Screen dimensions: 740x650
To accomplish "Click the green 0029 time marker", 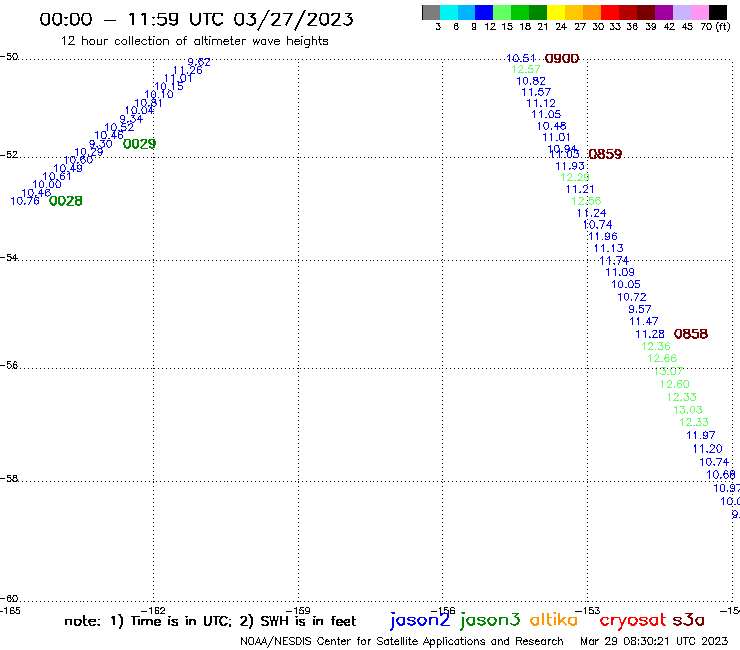I will click(x=139, y=144).
